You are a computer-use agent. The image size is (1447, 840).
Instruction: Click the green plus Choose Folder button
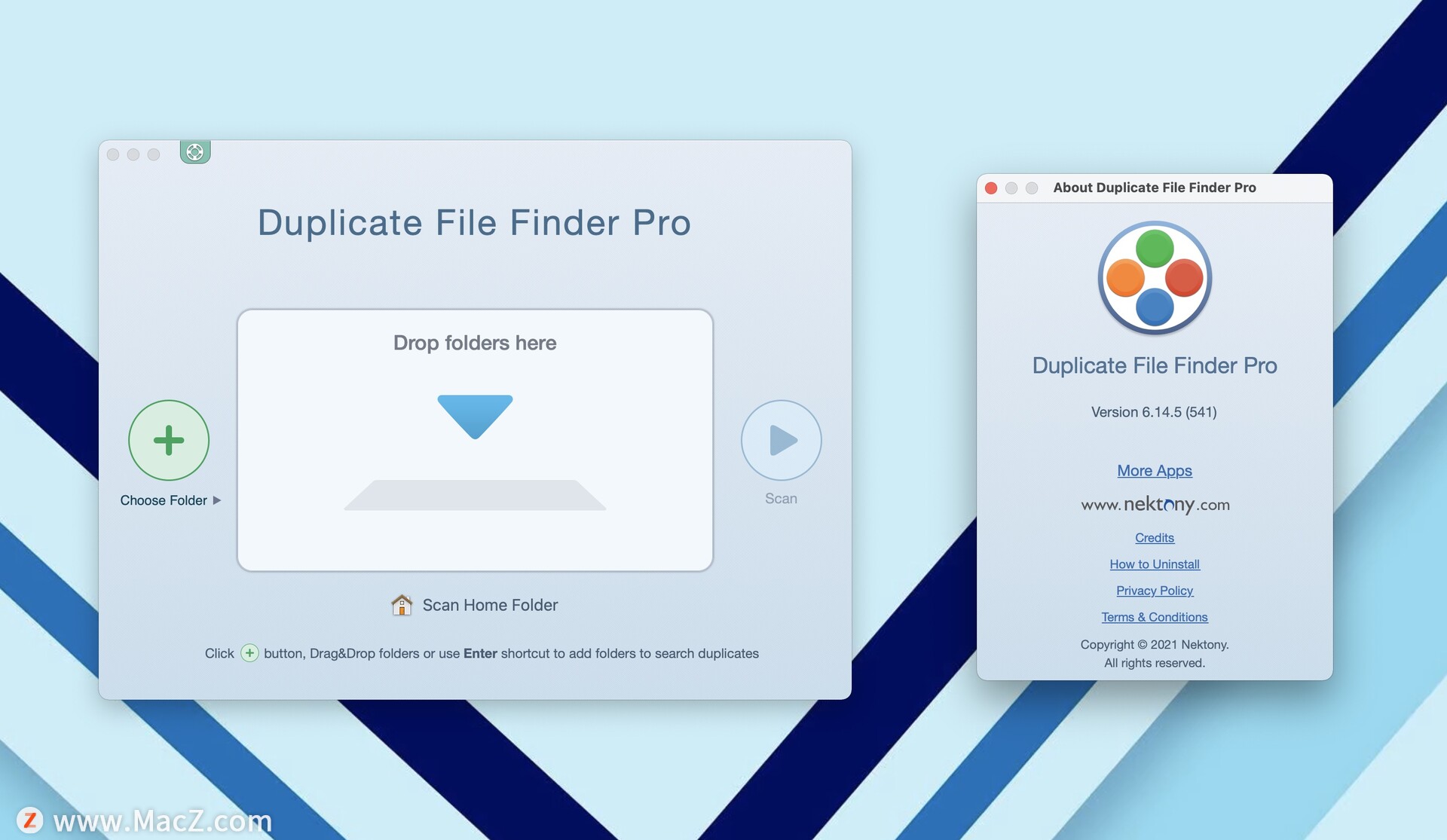click(169, 440)
